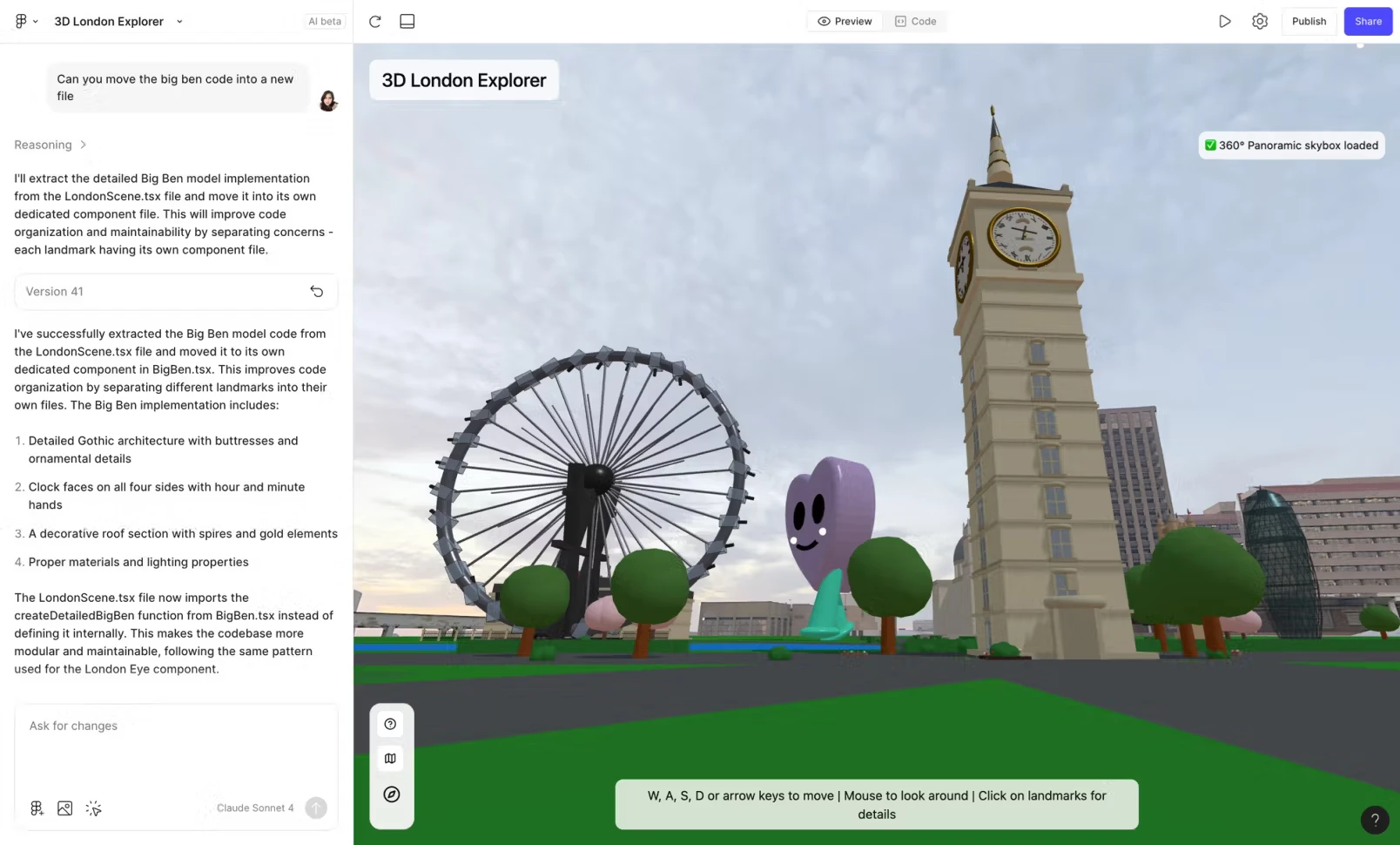Open the round help button bottom corner

pos(1375,819)
